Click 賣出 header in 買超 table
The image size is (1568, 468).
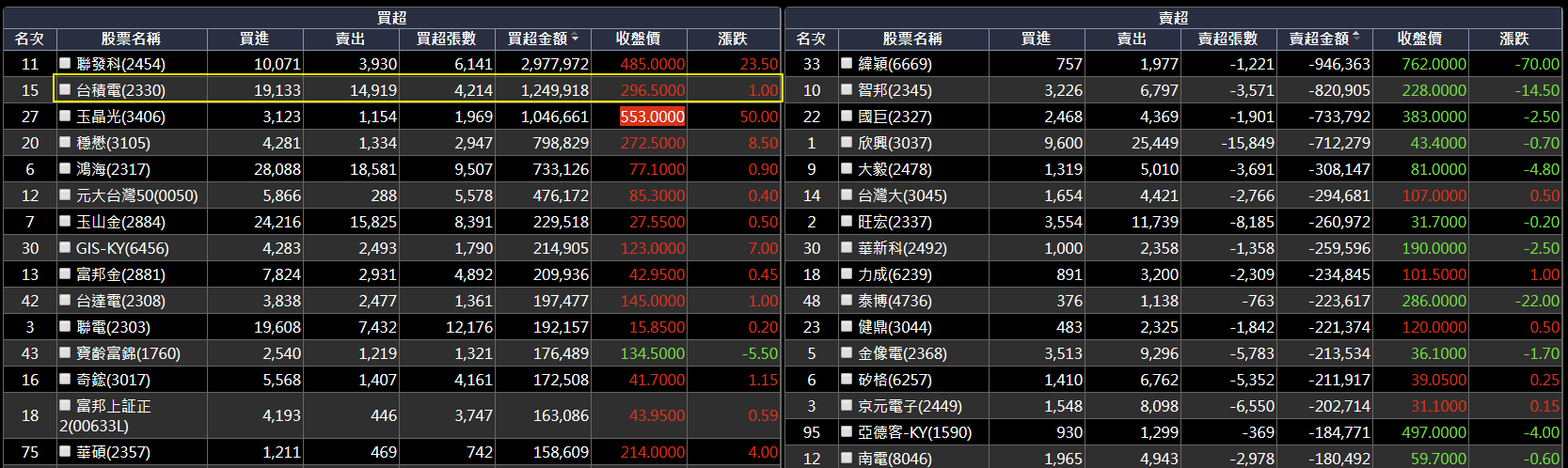coord(351,39)
